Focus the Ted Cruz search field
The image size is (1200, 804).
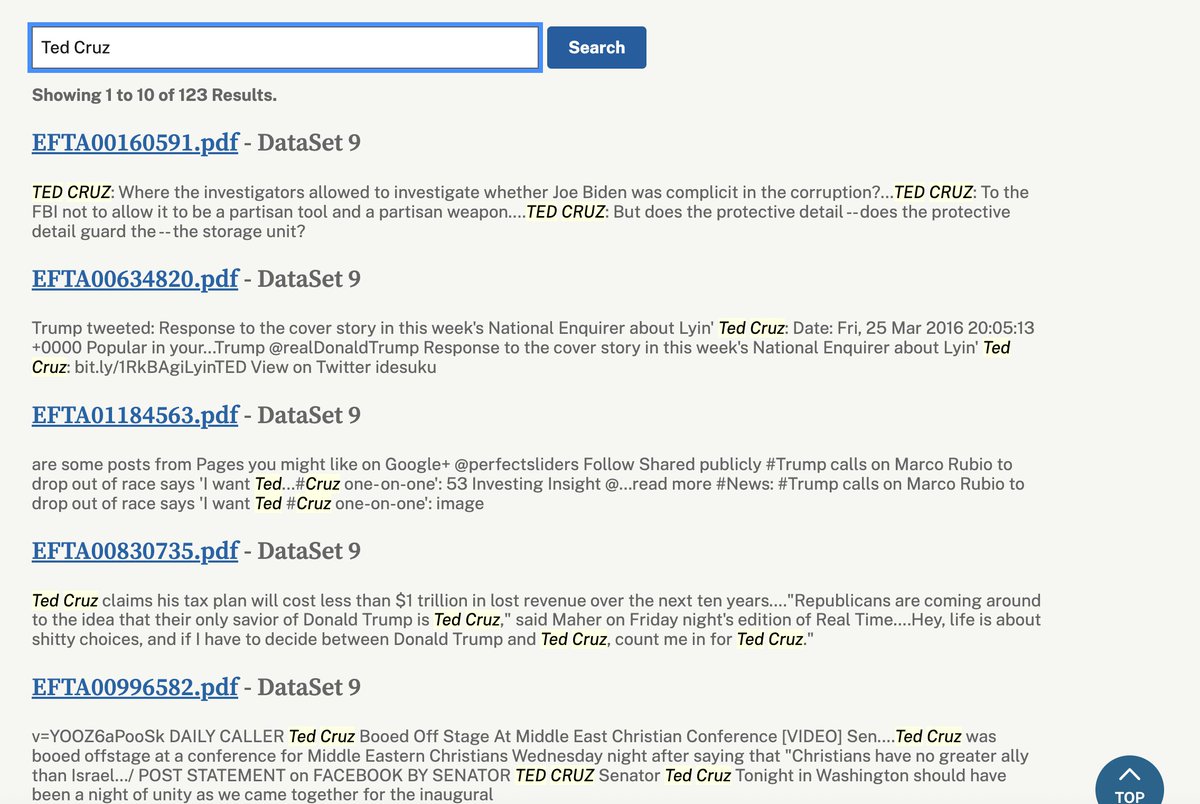[x=286, y=48]
